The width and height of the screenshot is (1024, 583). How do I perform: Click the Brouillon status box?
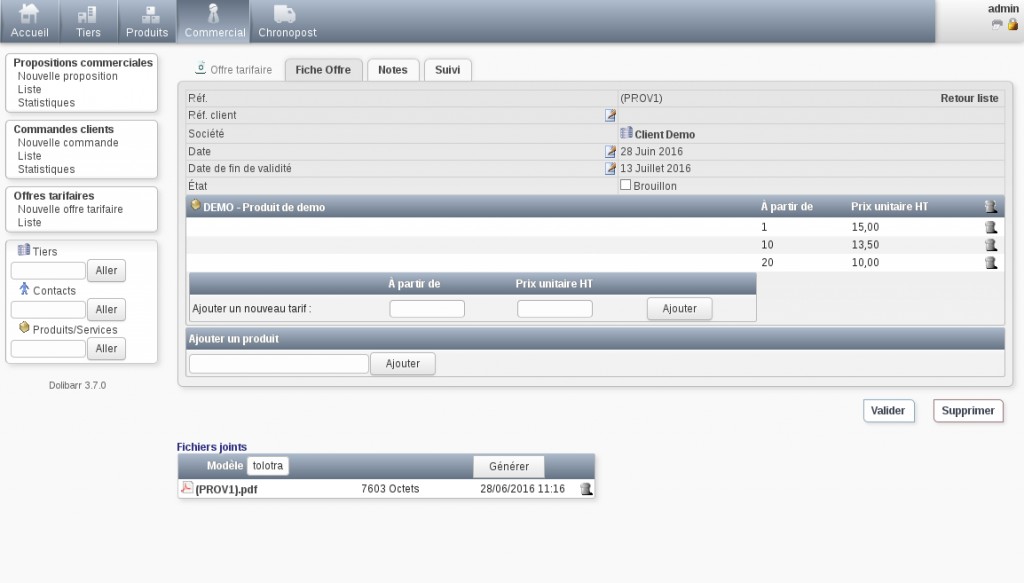[626, 185]
